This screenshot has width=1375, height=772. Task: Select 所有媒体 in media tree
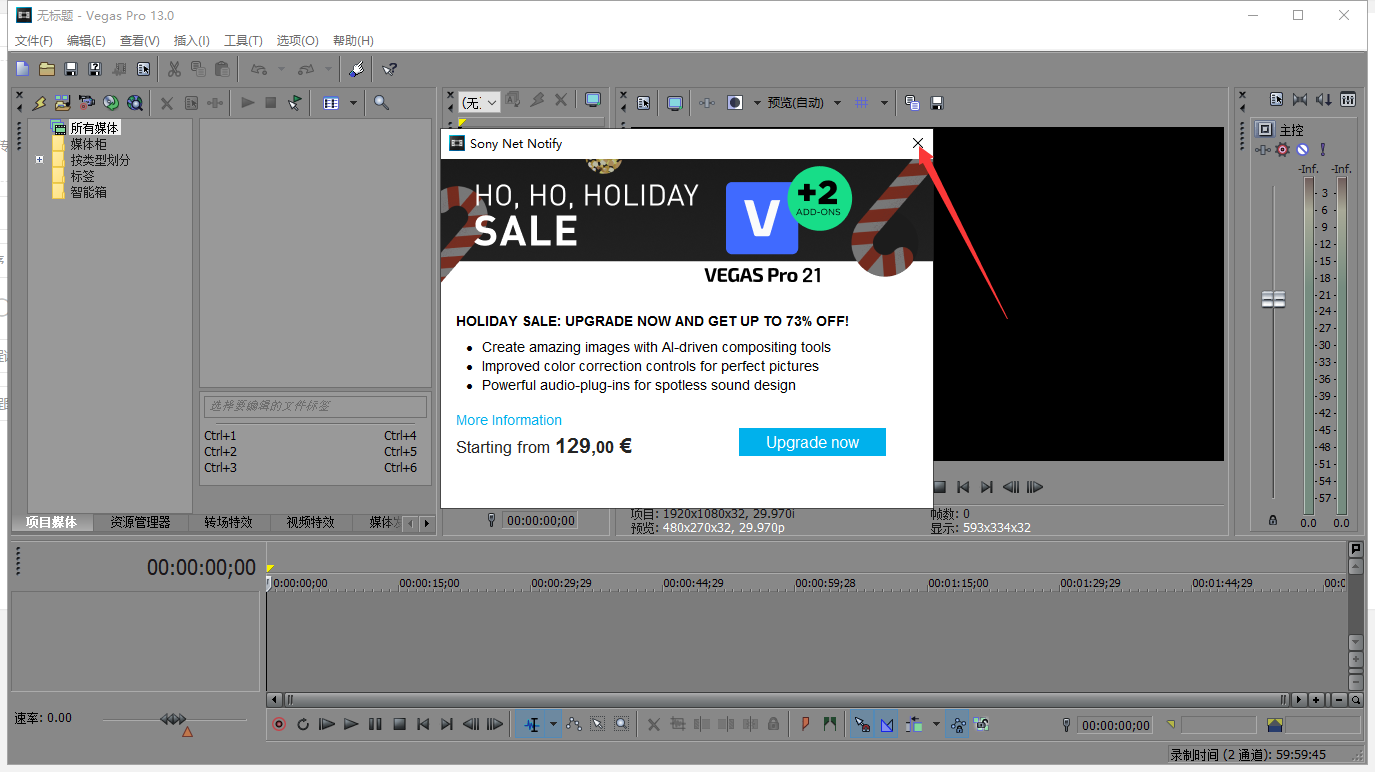click(x=94, y=128)
